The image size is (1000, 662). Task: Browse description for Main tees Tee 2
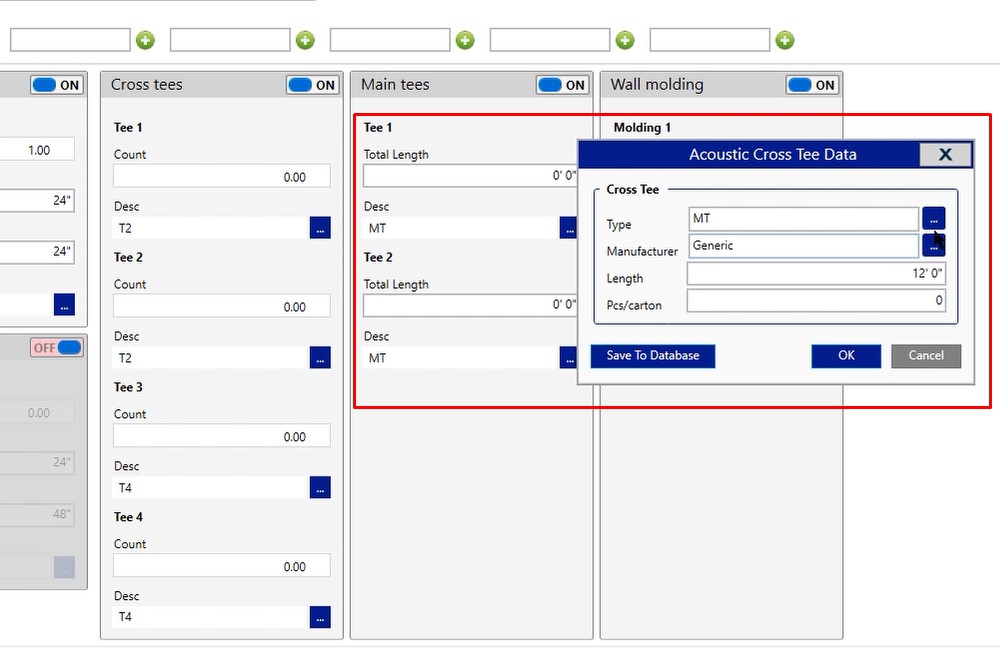568,357
